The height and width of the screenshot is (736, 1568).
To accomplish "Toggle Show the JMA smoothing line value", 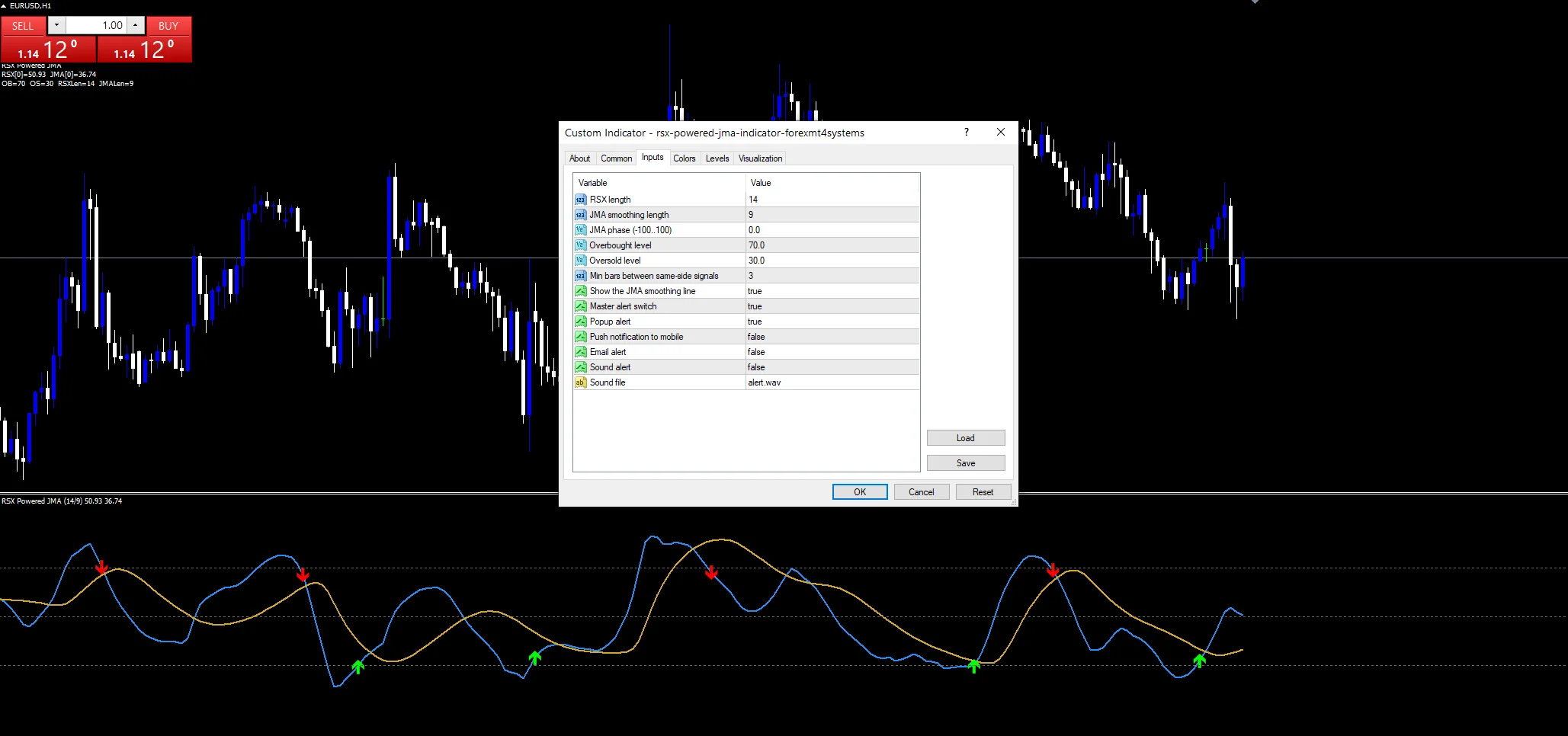I will click(832, 291).
